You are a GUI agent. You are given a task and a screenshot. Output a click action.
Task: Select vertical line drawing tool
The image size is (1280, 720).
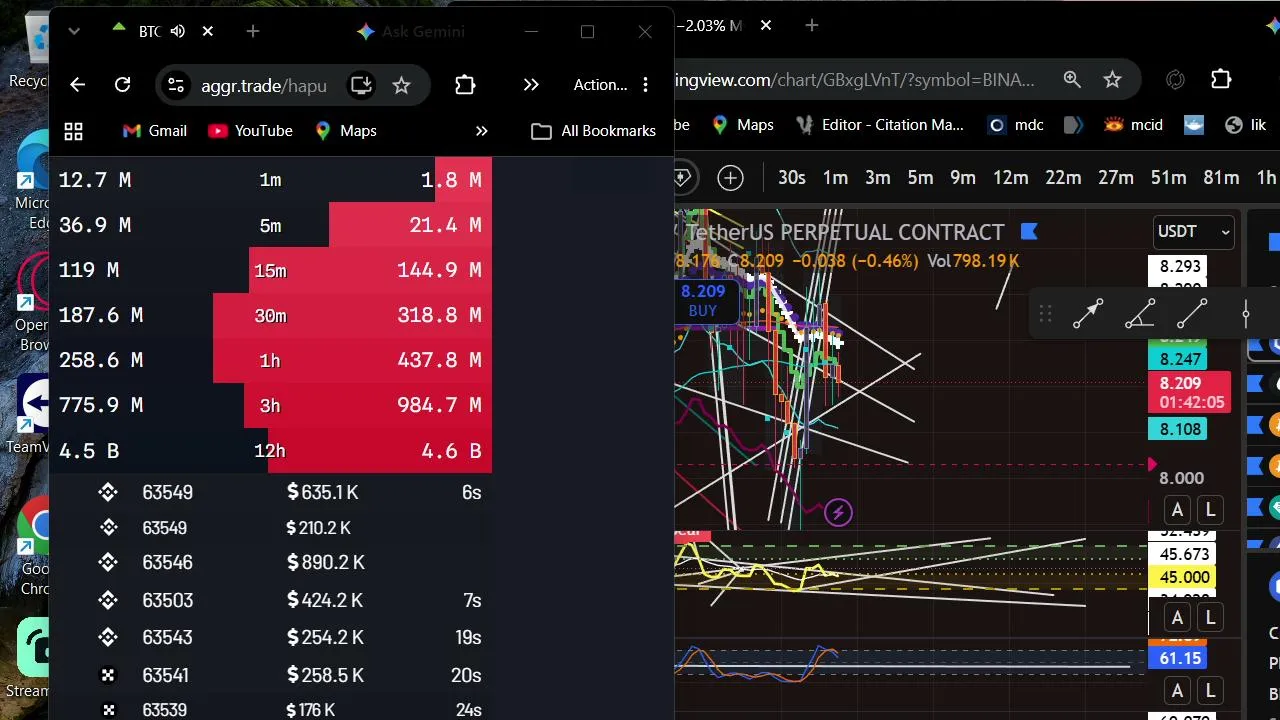1245,314
